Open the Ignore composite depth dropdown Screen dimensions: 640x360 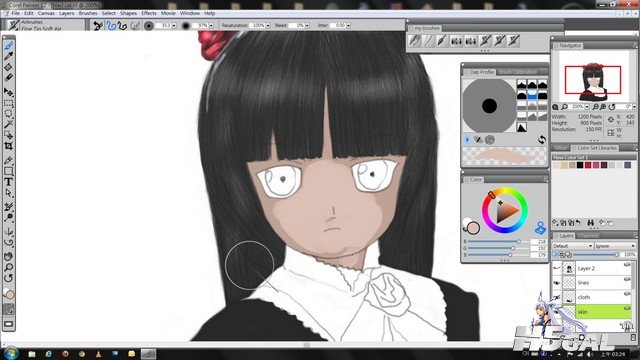615,246
